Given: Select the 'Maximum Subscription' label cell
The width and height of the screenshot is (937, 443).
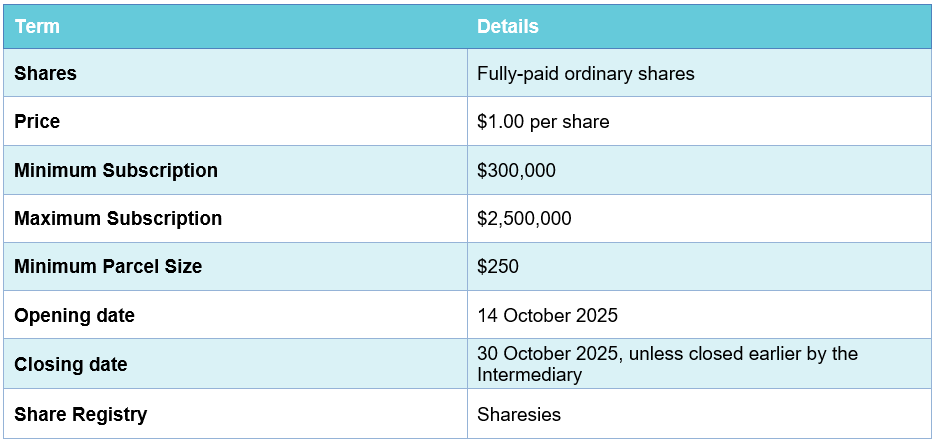Looking at the screenshot, I should tap(118, 218).
